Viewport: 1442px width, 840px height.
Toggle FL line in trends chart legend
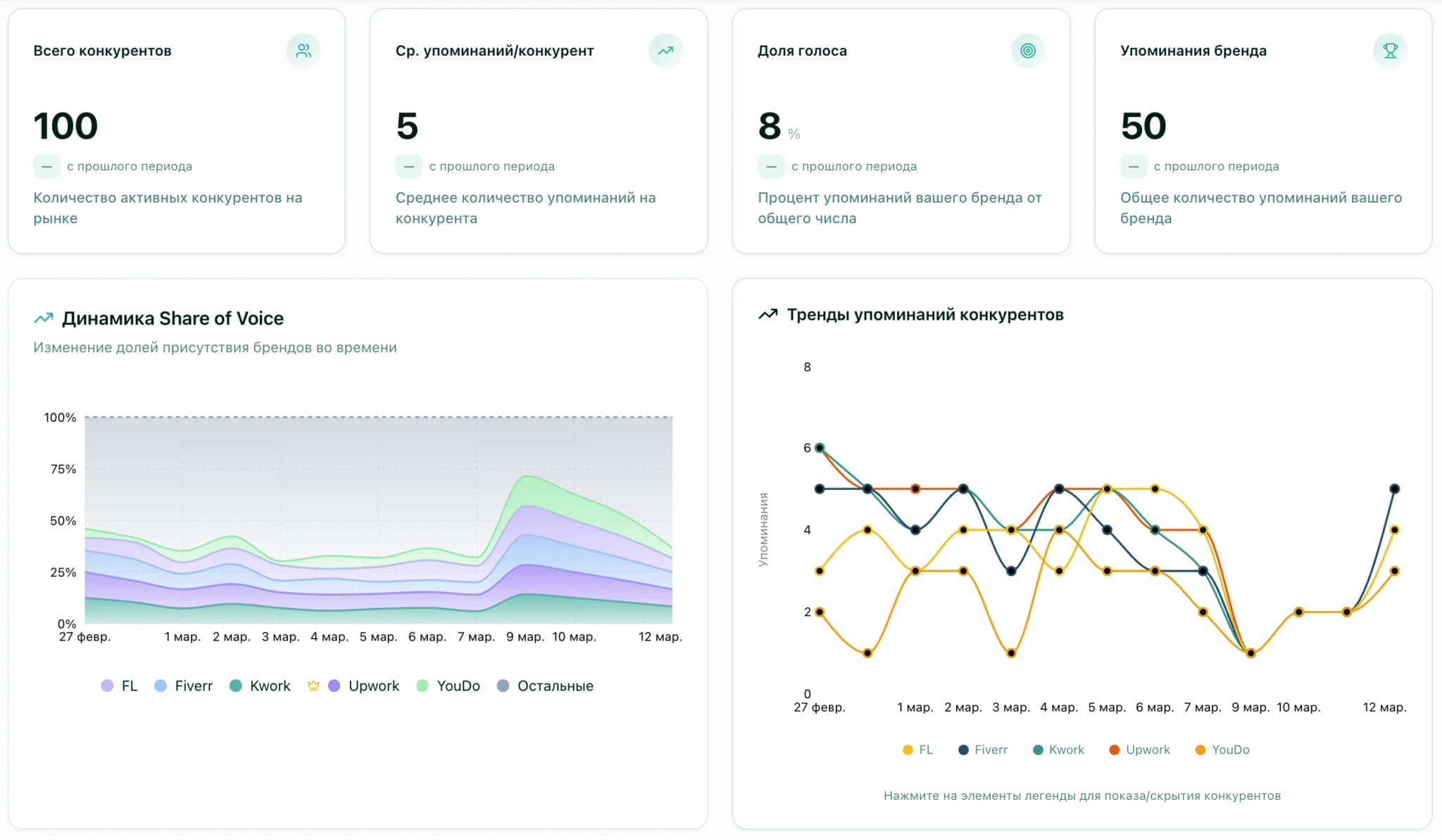click(x=917, y=750)
